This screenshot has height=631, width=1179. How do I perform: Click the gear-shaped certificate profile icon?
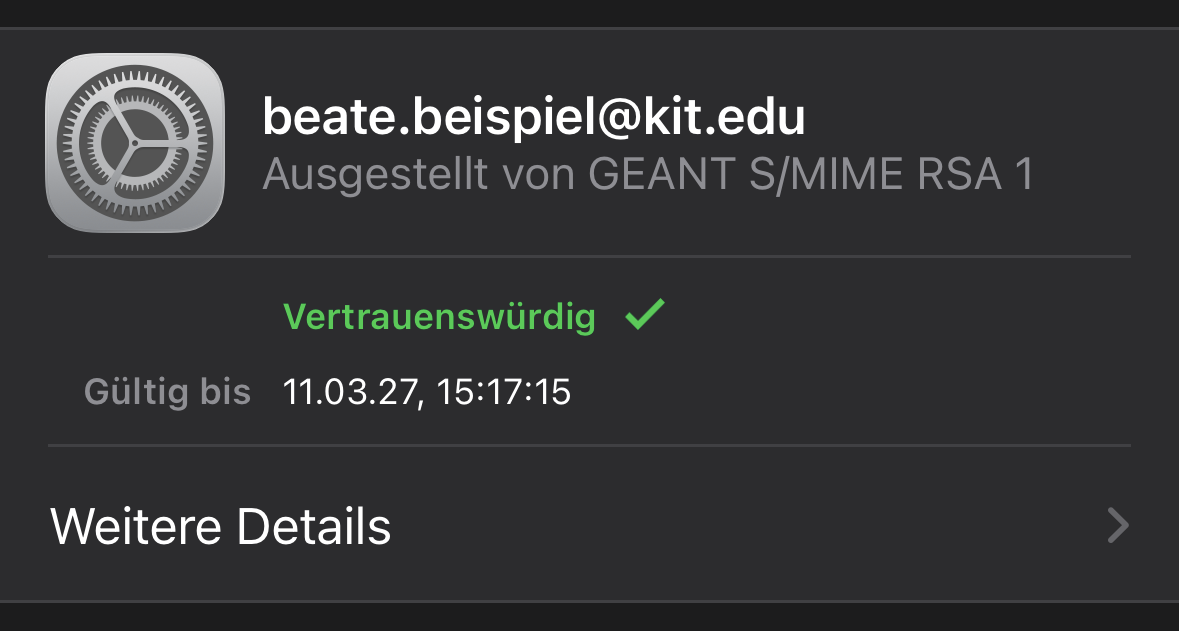click(134, 143)
